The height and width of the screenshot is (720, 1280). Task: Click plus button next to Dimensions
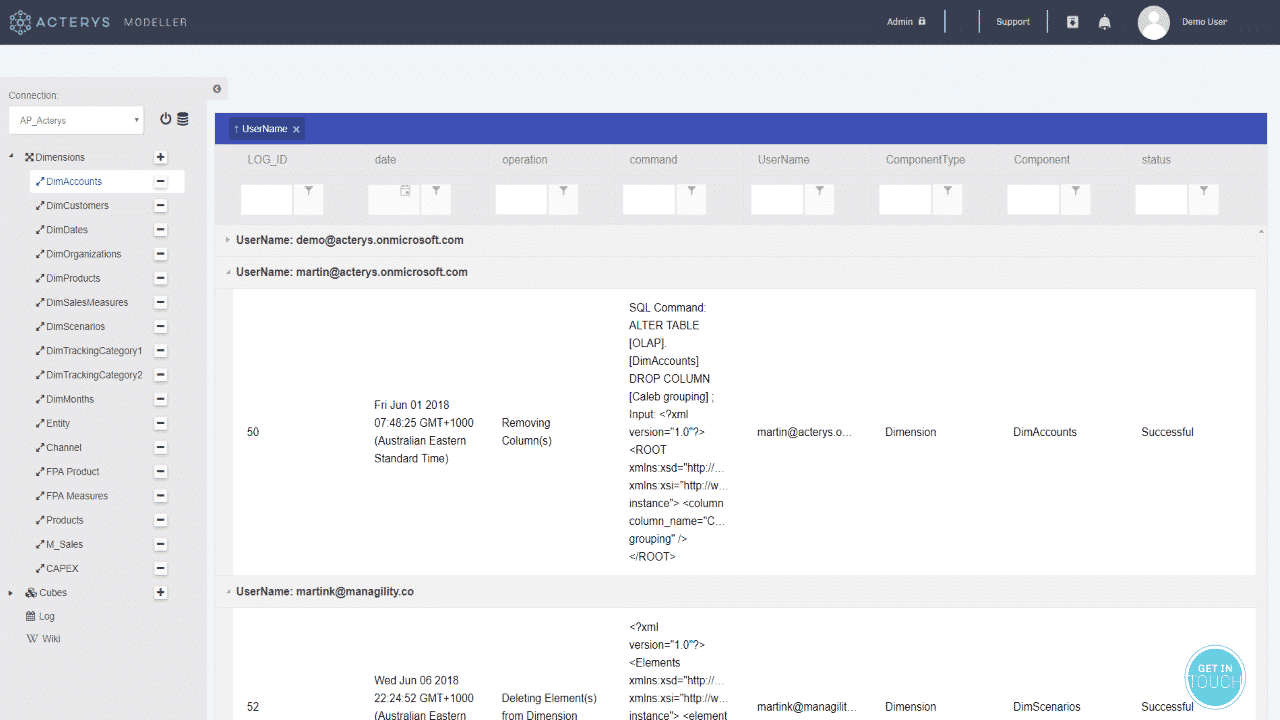point(160,158)
